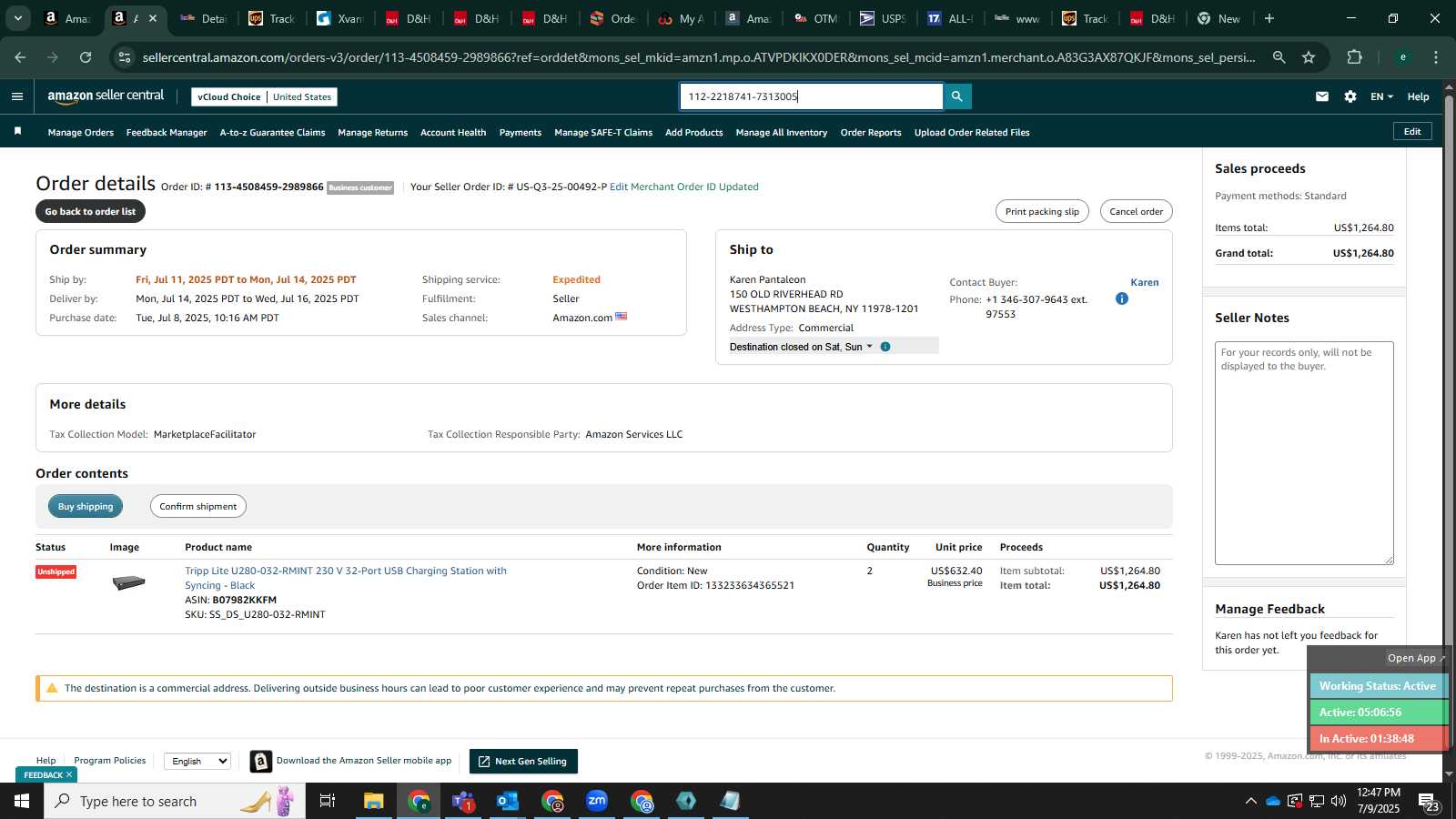Image resolution: width=1456 pixels, height=819 pixels.
Task: Click the magnifier search button
Action: point(957,96)
